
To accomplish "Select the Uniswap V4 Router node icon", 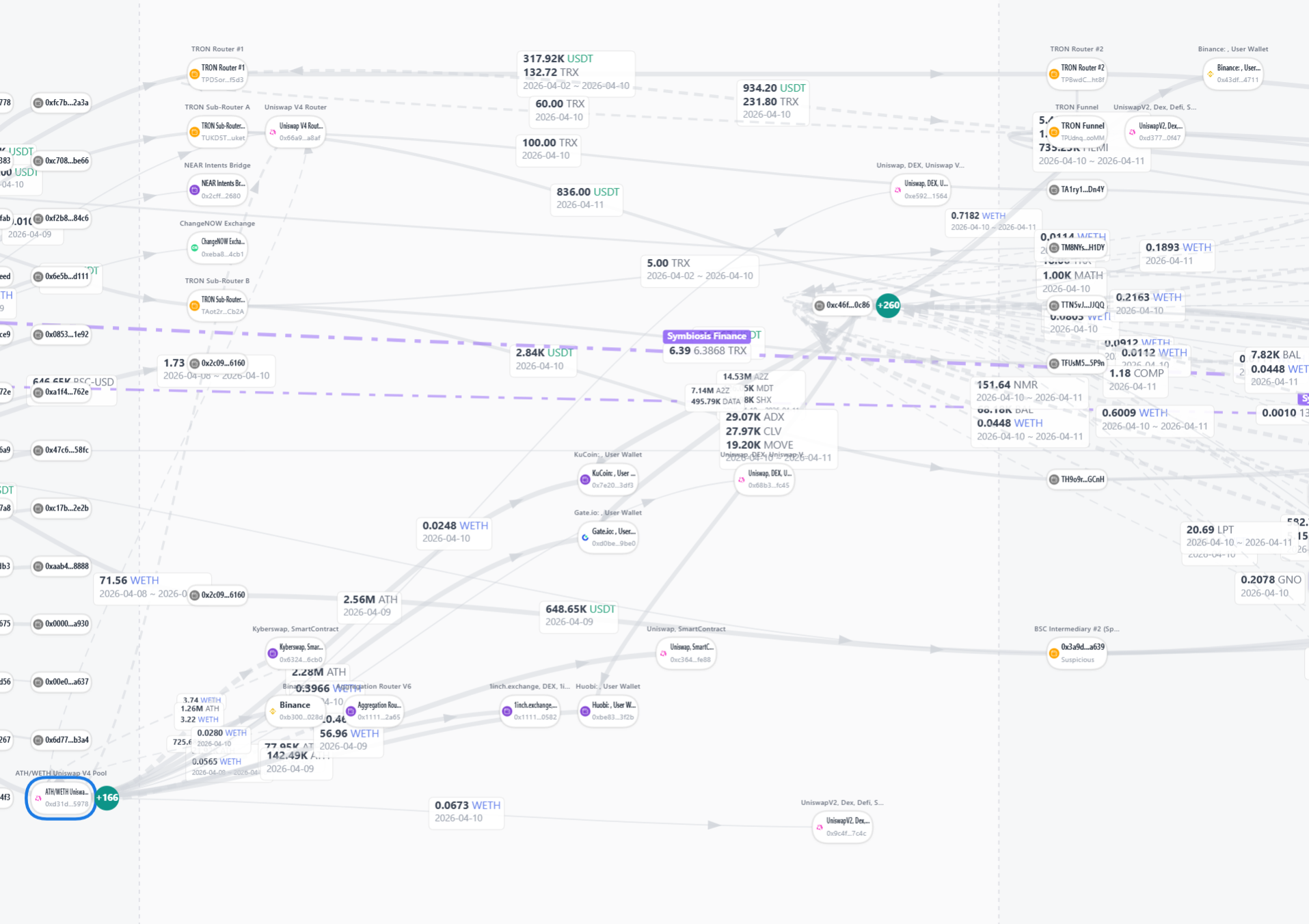I will pos(273,132).
